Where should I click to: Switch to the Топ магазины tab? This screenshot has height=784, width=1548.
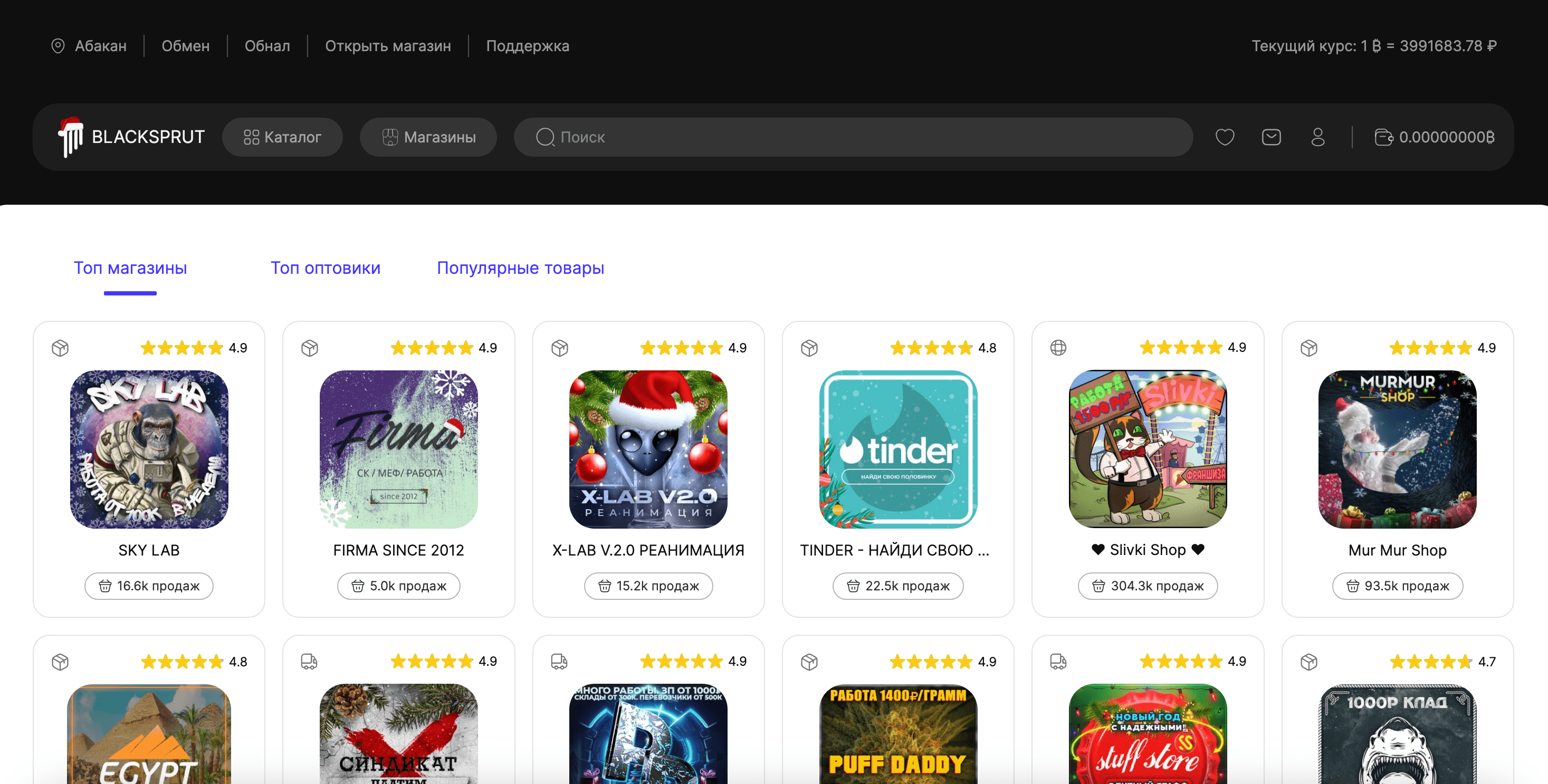coord(130,268)
